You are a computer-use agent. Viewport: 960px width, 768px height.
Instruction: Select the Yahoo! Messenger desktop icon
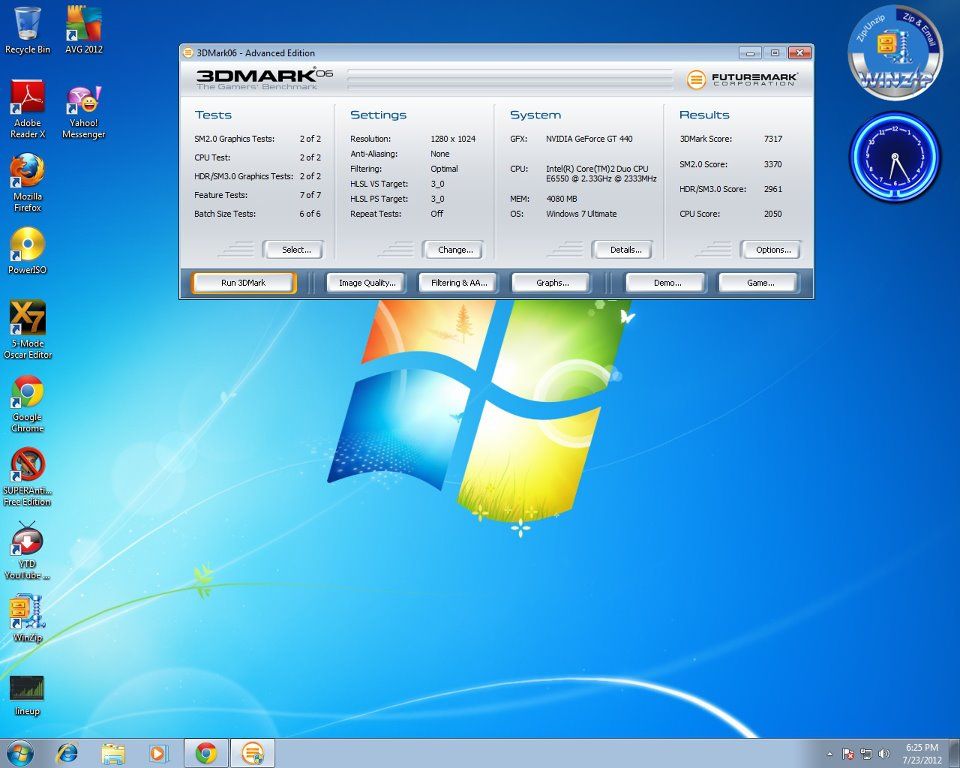click(84, 113)
